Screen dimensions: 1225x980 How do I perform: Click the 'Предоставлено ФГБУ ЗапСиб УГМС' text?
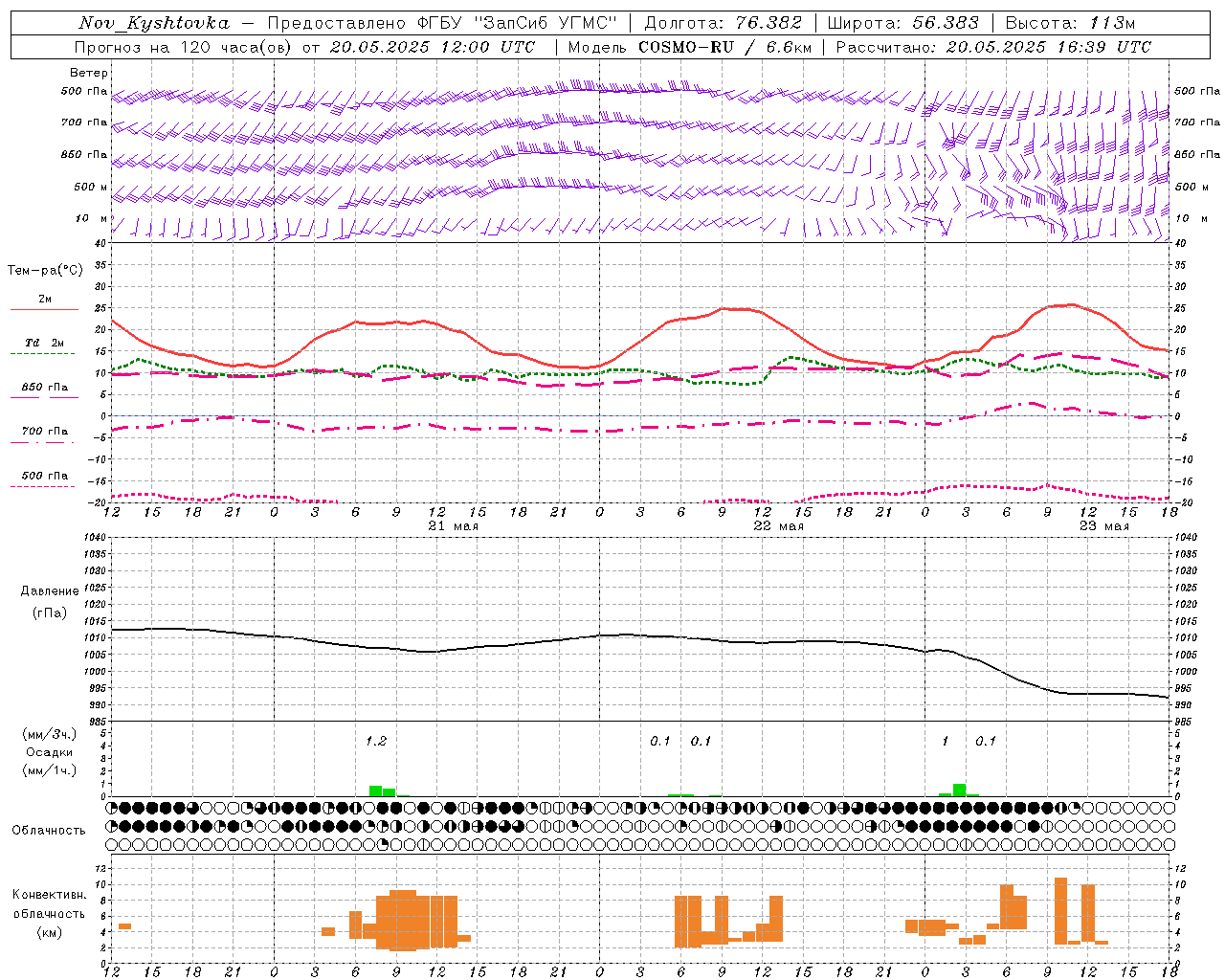(x=442, y=23)
